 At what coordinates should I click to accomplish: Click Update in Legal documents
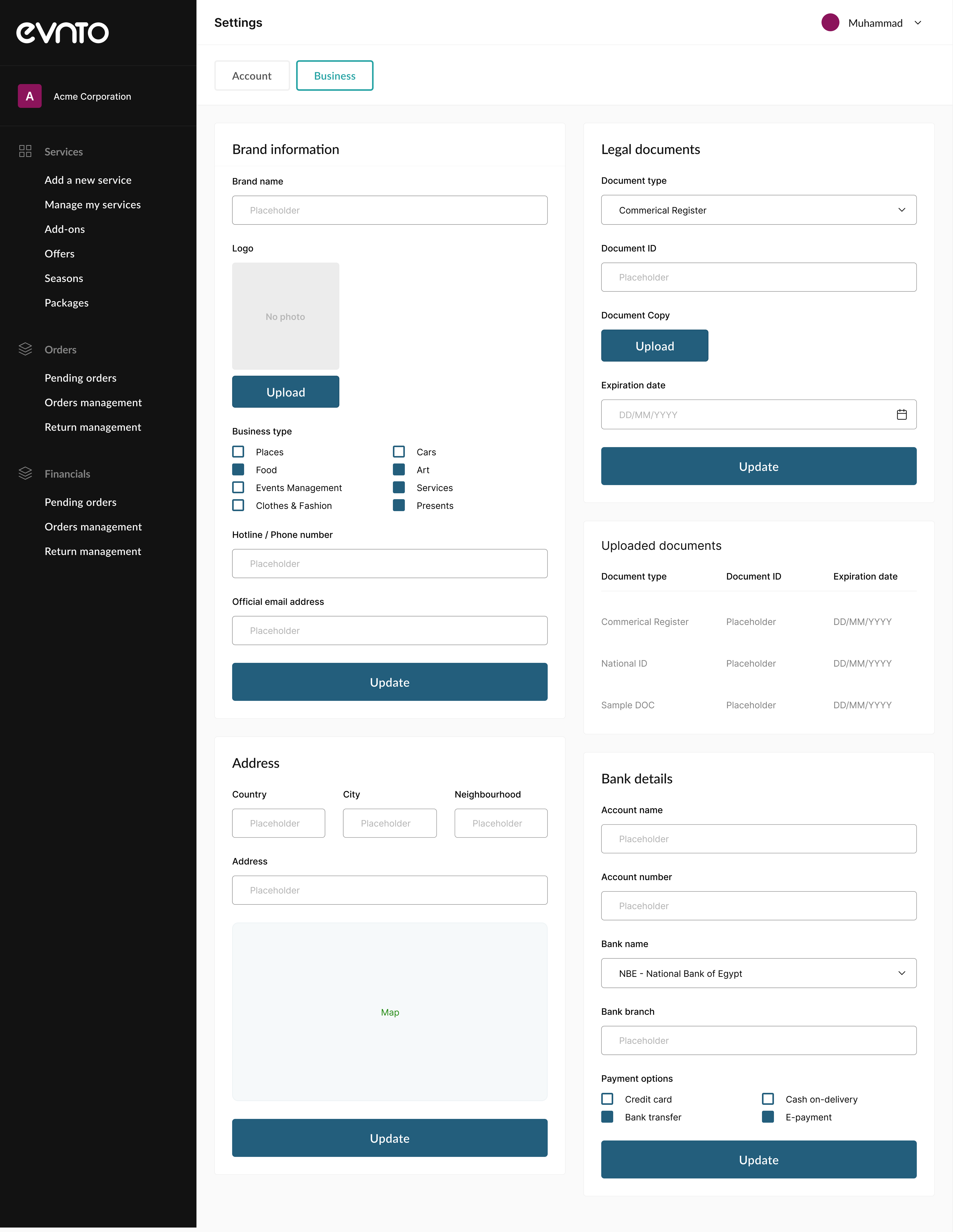click(x=759, y=466)
